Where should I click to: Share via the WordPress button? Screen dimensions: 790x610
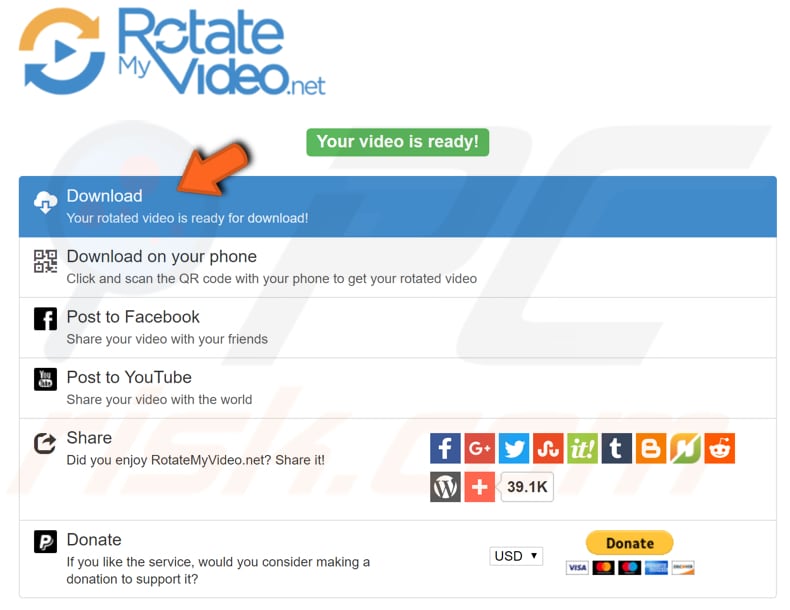click(x=445, y=487)
